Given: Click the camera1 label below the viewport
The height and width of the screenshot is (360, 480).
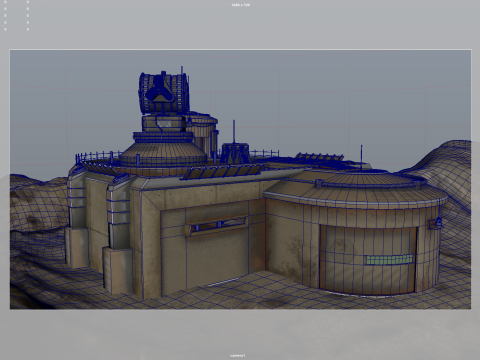Looking at the screenshot, I should 237,355.
